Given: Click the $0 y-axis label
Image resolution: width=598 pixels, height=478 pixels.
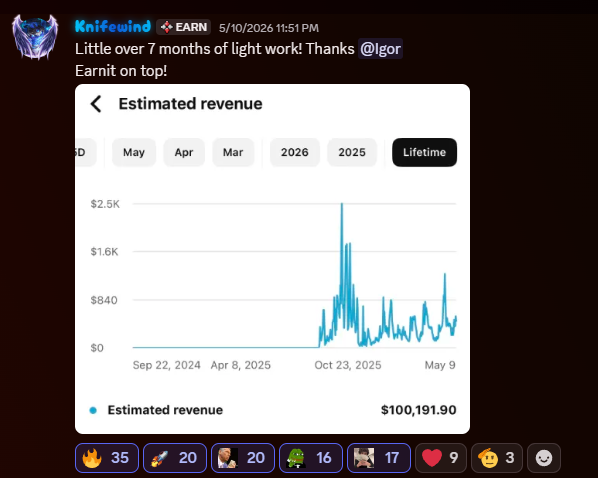Looking at the screenshot, I should (x=97, y=348).
